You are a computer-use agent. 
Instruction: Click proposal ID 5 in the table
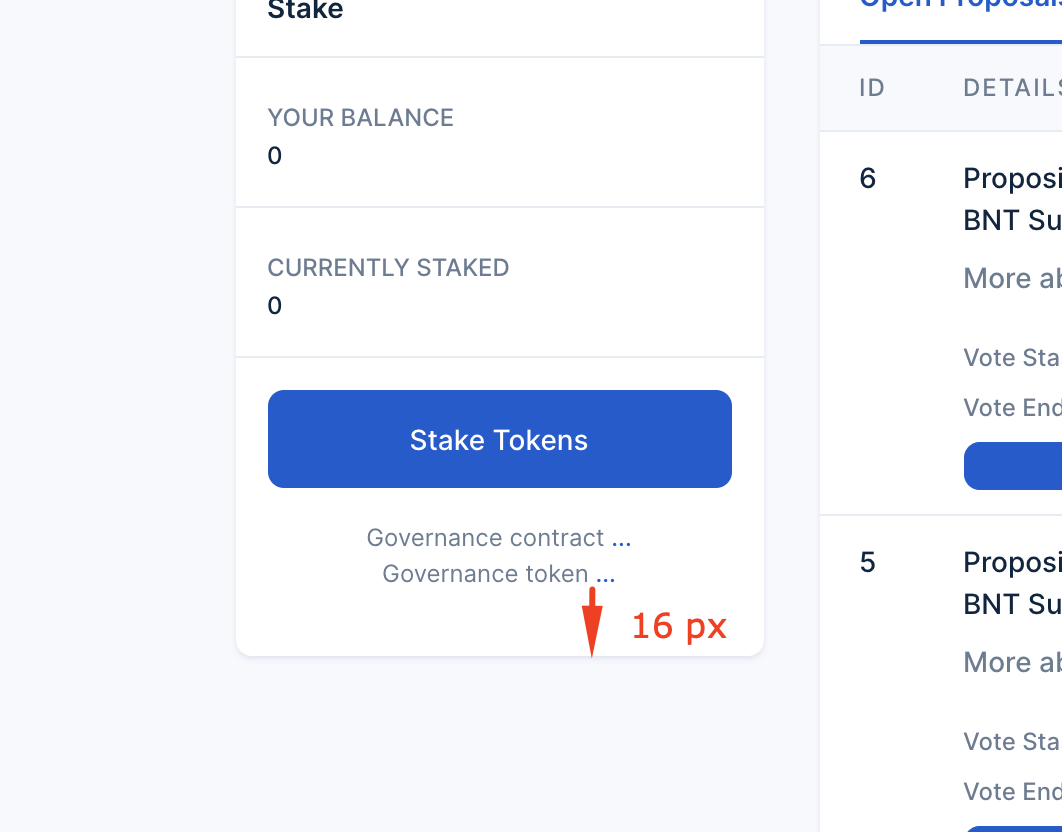click(866, 562)
